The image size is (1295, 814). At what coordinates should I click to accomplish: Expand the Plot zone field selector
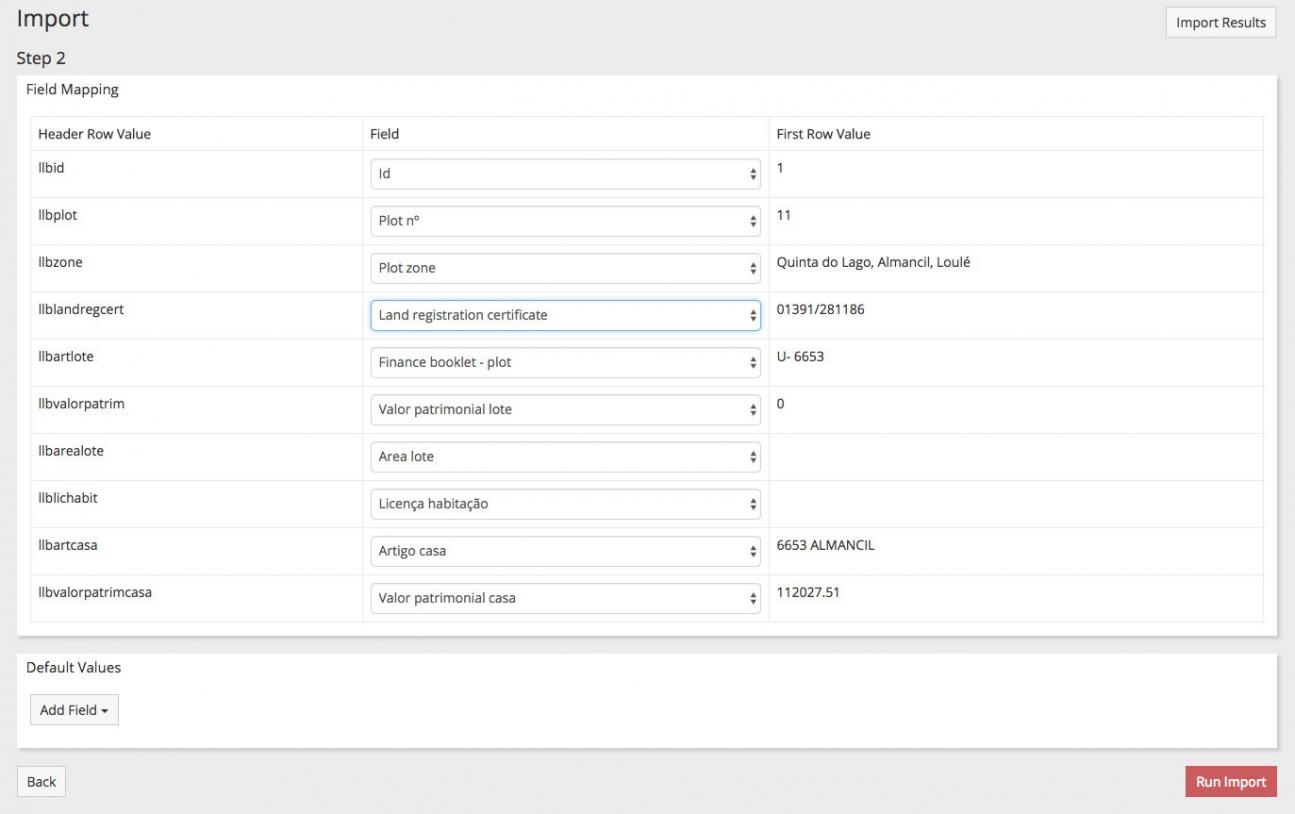pyautogui.click(x=565, y=268)
